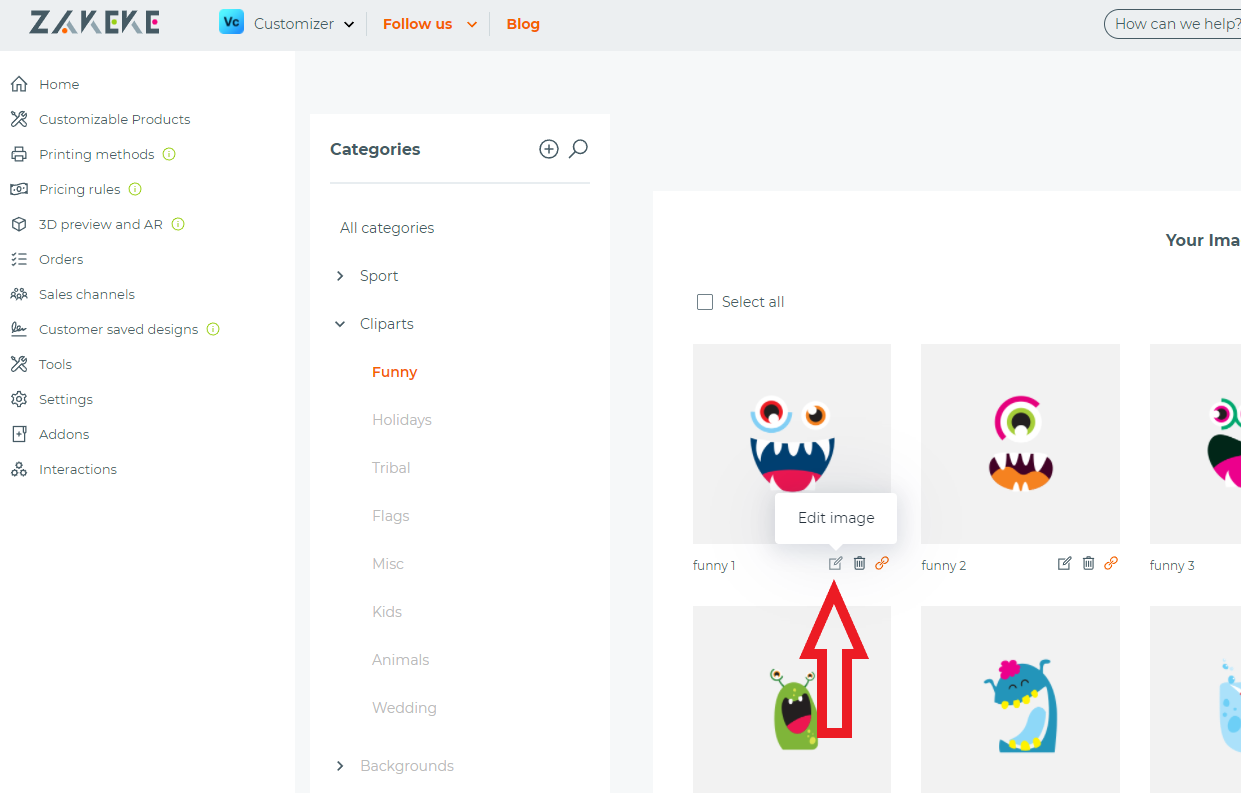Delete funny 1 with trash icon

(x=859, y=564)
